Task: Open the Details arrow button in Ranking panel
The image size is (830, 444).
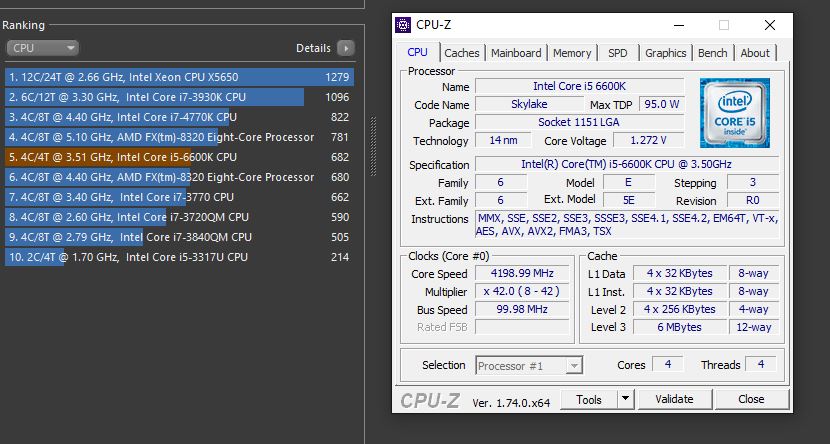Action: click(x=346, y=48)
